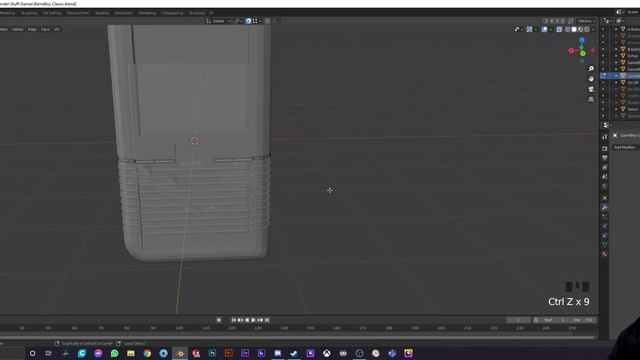The width and height of the screenshot is (640, 360).
Task: Click the blue Z axis on navigation gizmo
Action: click(582, 40)
